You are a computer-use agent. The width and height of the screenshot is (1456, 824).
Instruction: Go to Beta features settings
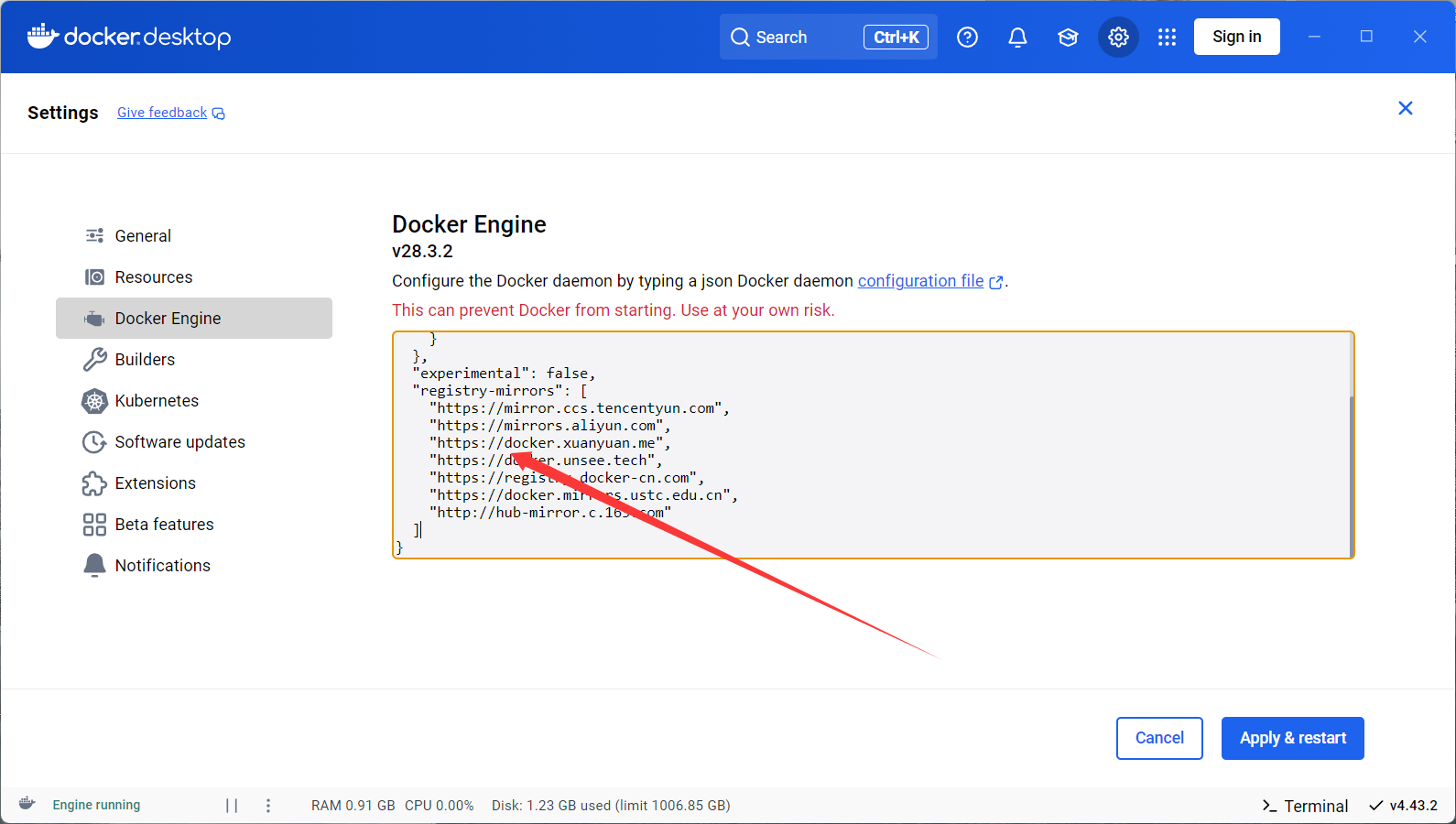point(194,525)
